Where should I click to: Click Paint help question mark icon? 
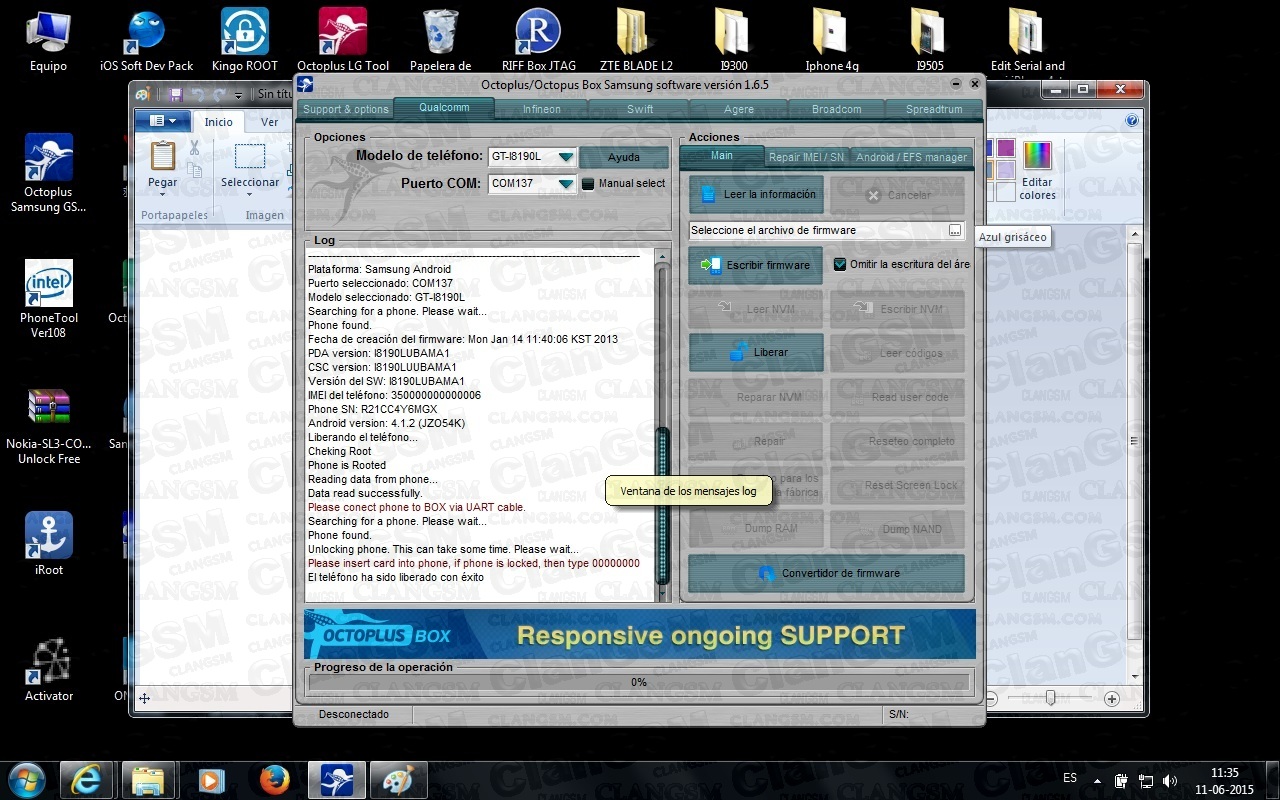pyautogui.click(x=1132, y=121)
